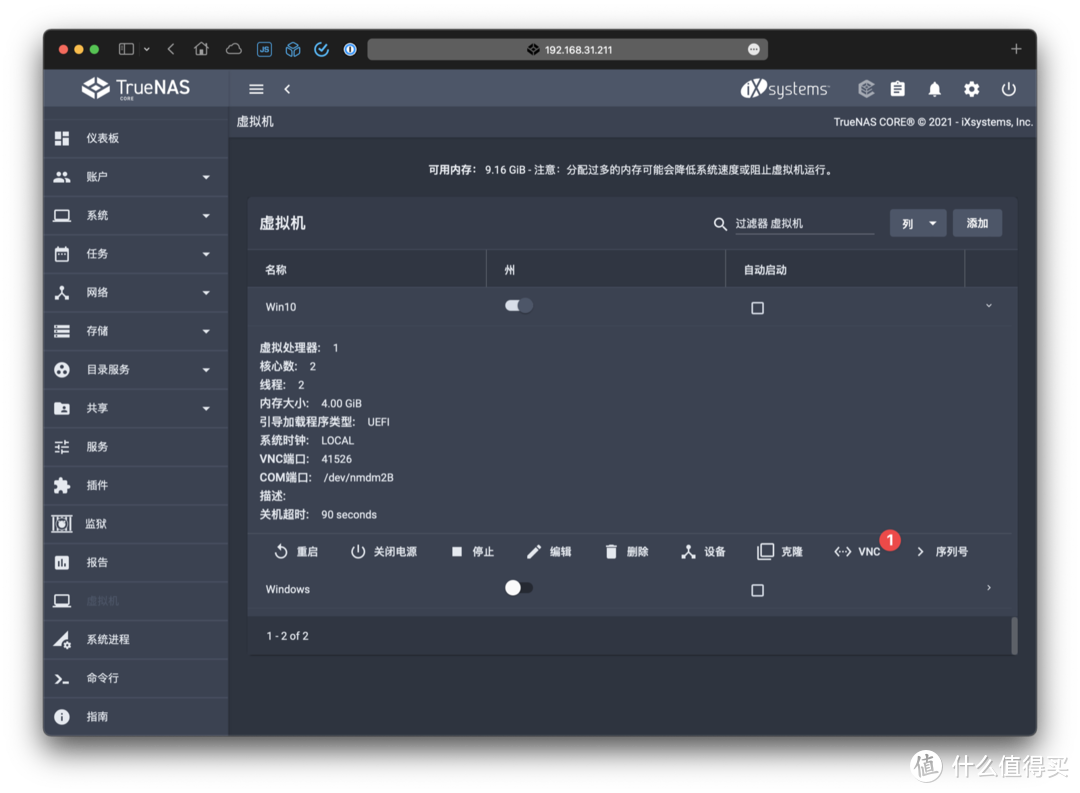
Task: Click the JS extension icon in Safari toolbar
Action: [x=264, y=49]
